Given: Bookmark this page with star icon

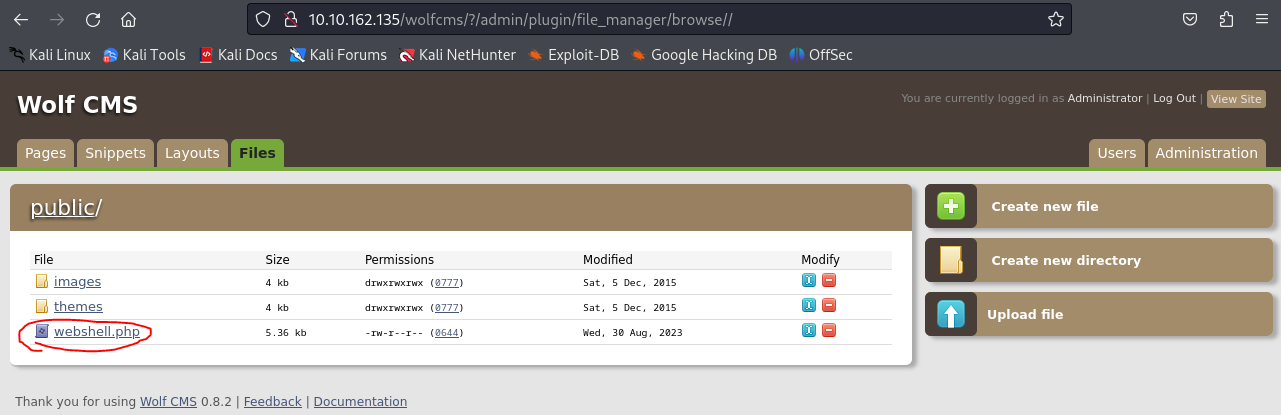Looking at the screenshot, I should pyautogui.click(x=1055, y=19).
